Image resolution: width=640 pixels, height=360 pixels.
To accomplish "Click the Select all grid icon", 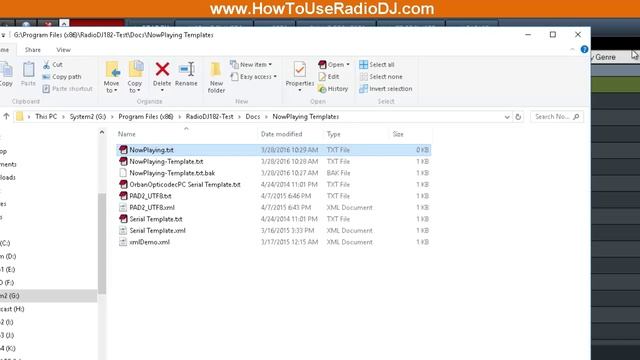I will coord(363,64).
